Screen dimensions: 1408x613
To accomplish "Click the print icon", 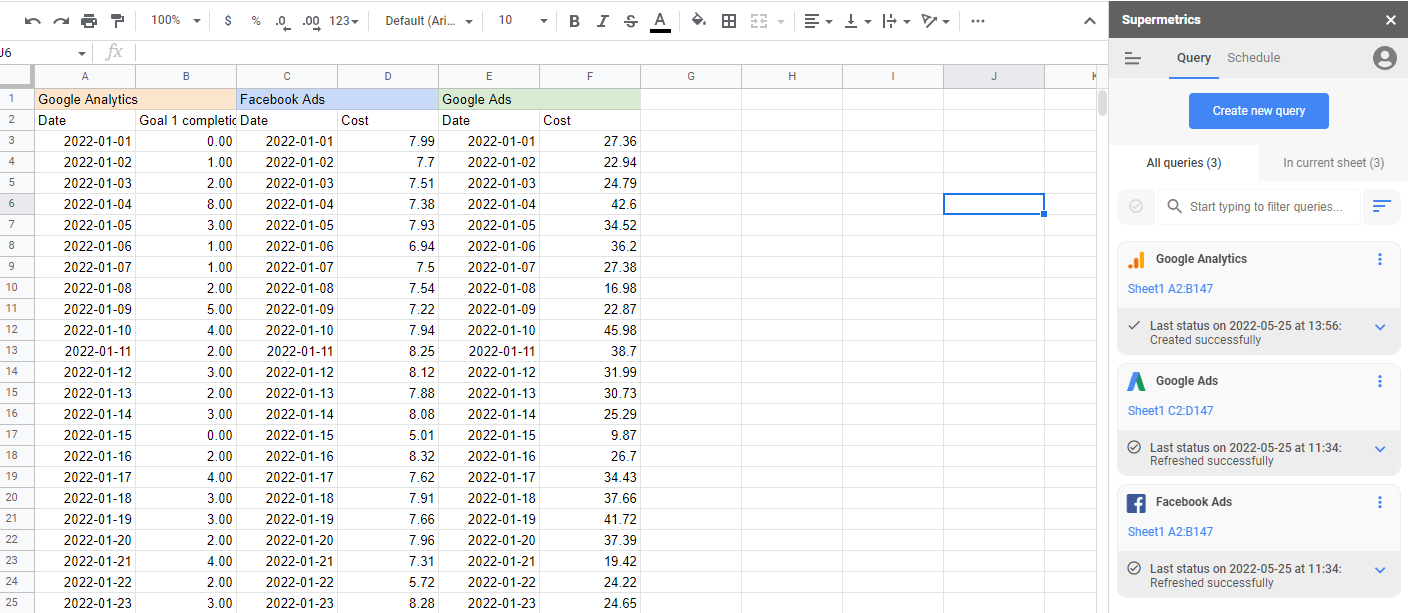I will (x=89, y=21).
